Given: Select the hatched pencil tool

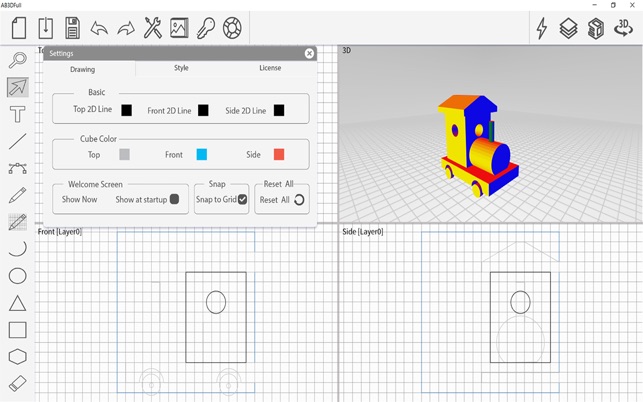Looking at the screenshot, I should [18, 222].
